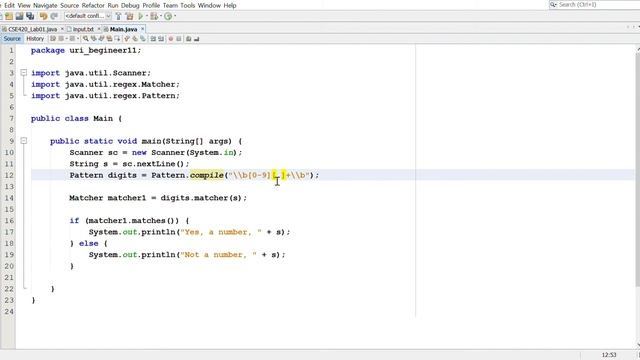This screenshot has width=640, height=360.
Task: Click the Clean and Build Project icon
Action: [x=129, y=16]
